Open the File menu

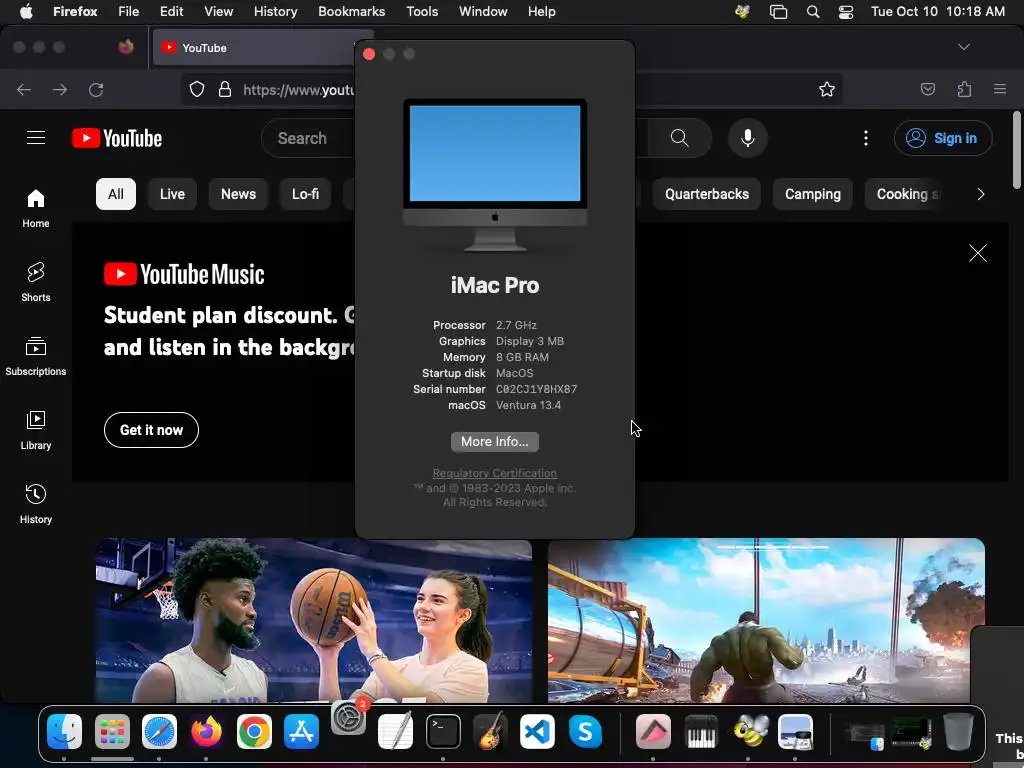point(128,11)
